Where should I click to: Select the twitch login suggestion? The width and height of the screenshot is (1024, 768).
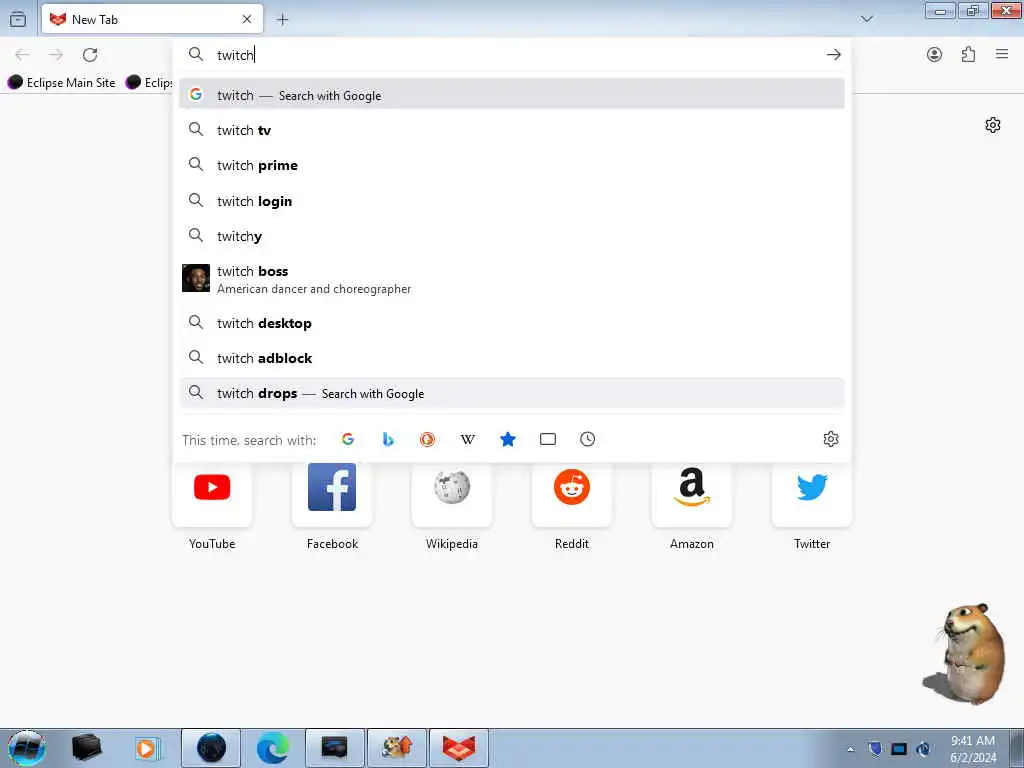(x=512, y=201)
